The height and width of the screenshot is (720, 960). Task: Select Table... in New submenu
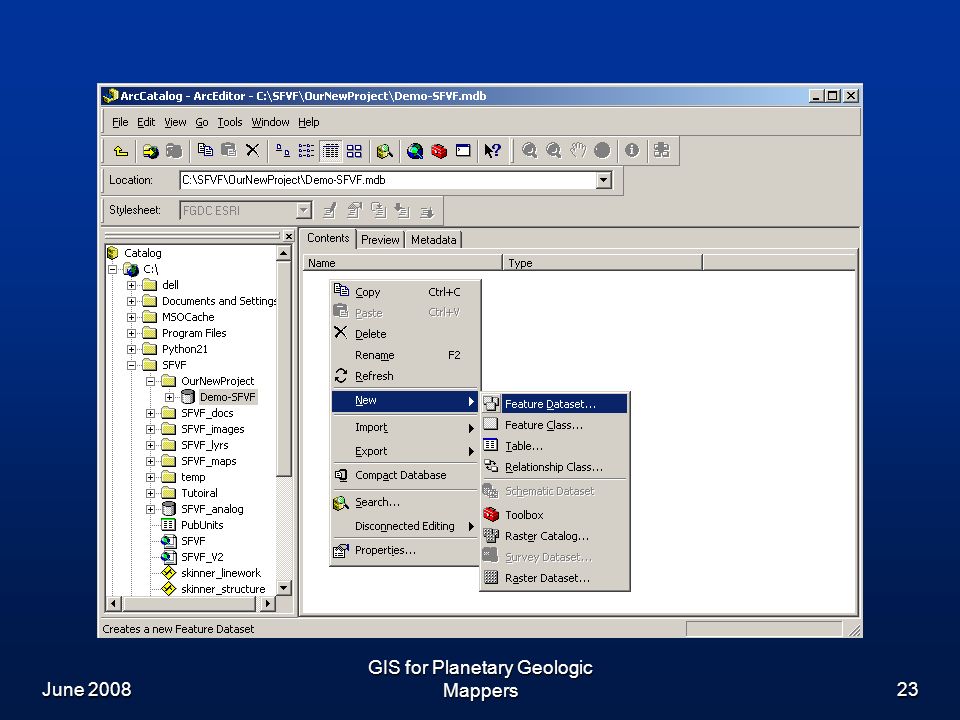click(555, 446)
